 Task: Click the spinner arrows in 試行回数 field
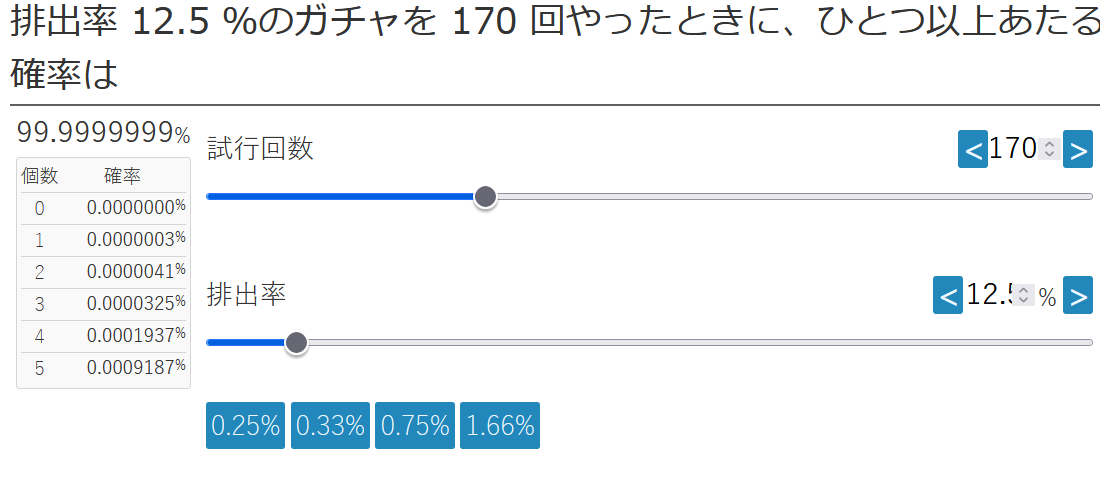point(1048,150)
